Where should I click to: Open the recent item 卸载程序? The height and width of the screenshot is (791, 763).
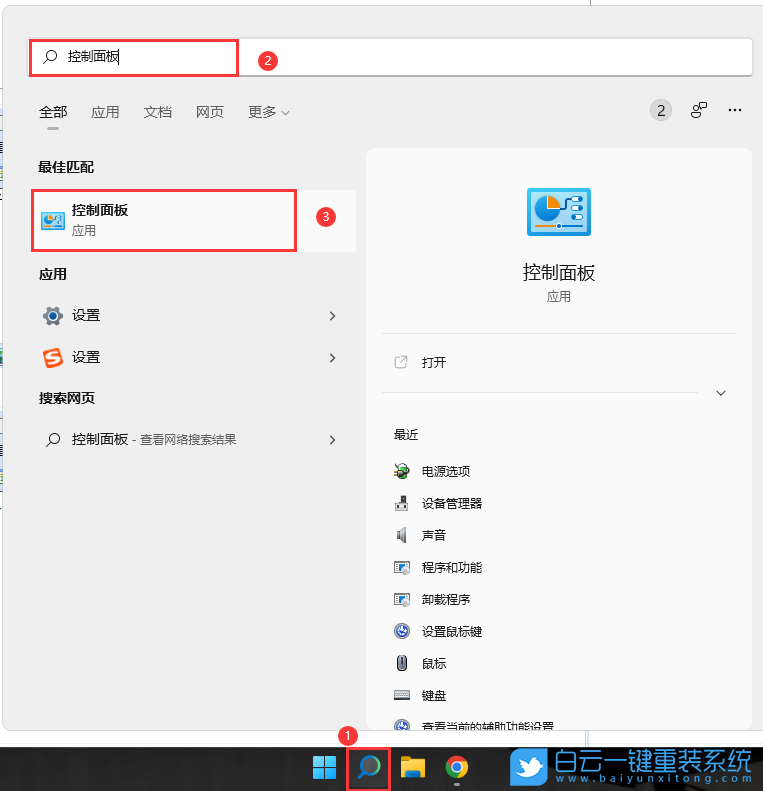(446, 599)
